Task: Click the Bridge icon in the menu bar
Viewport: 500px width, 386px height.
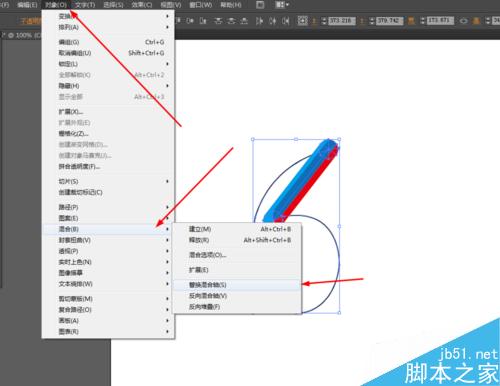Action: 260,5
